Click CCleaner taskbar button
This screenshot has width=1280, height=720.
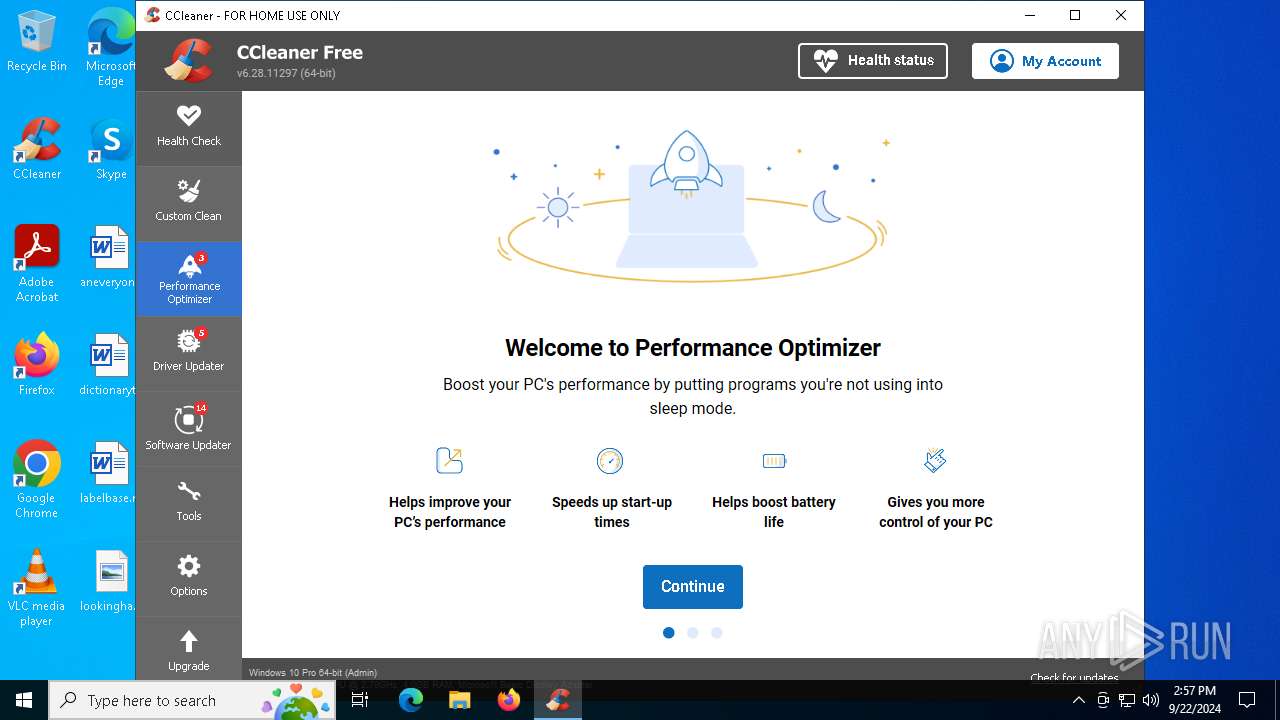click(558, 700)
